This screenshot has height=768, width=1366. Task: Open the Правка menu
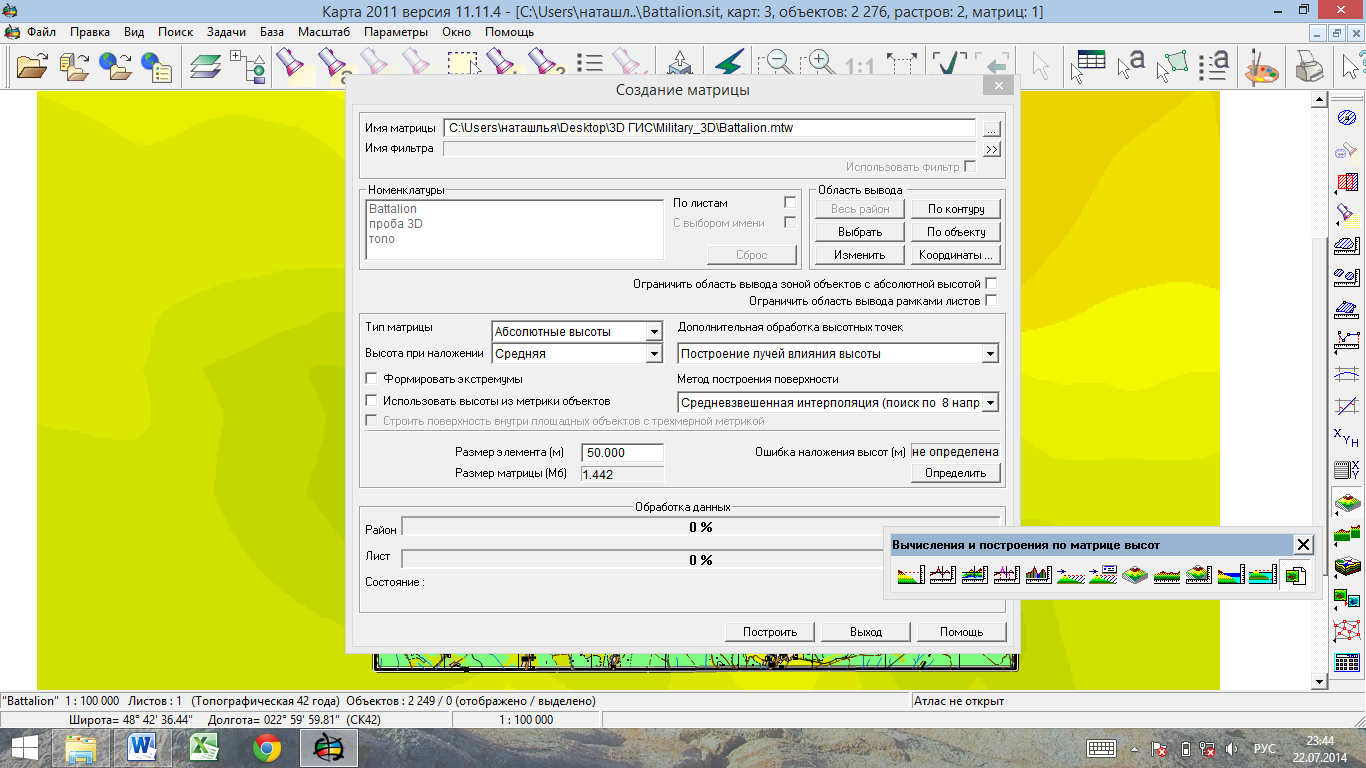[x=90, y=32]
